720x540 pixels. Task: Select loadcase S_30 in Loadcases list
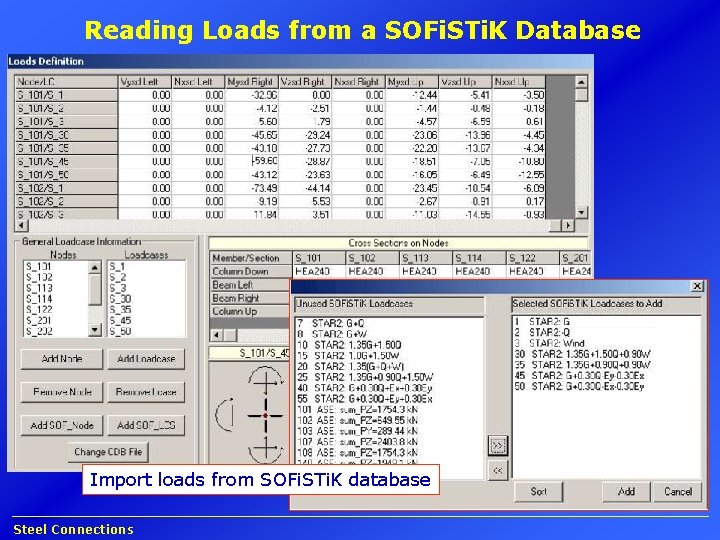[x=120, y=299]
